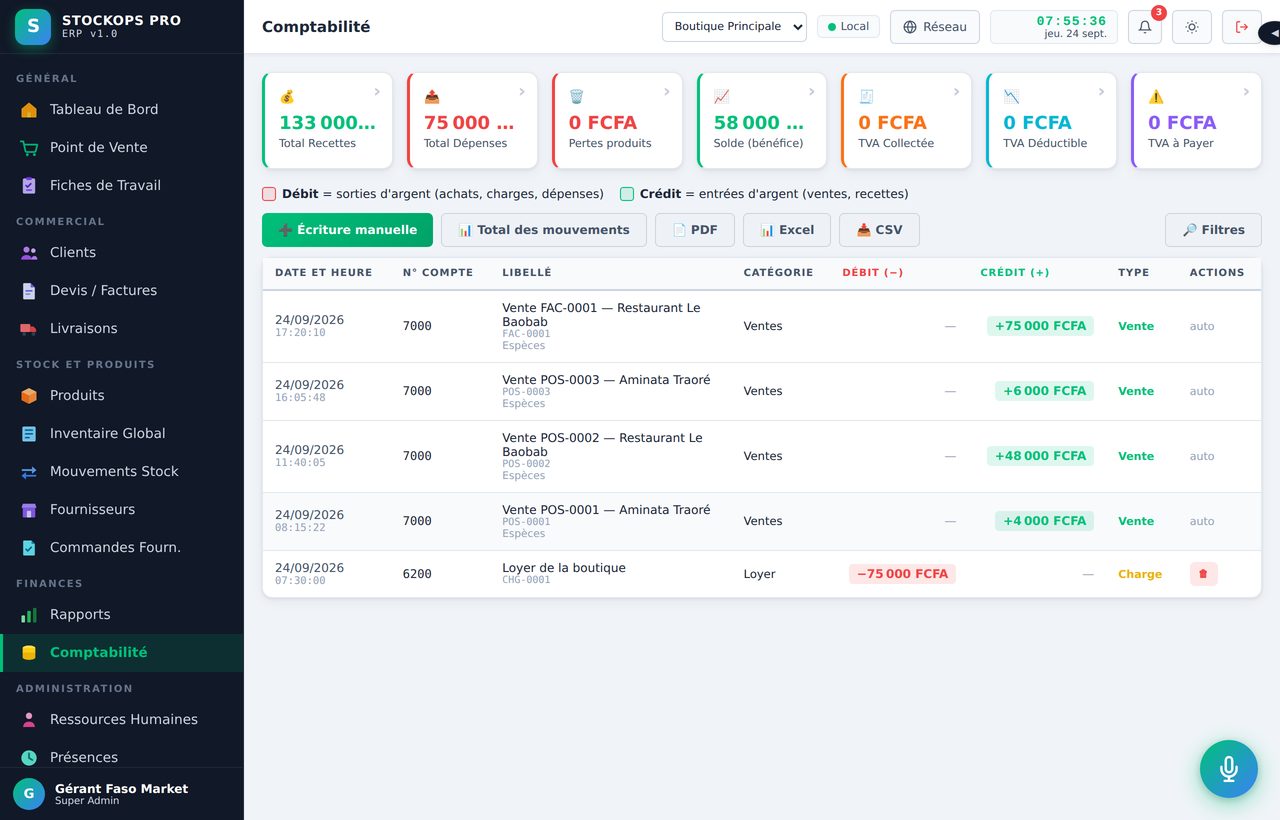1280x820 pixels.
Task: Go to Inventaire Global menu item
Action: point(122,434)
